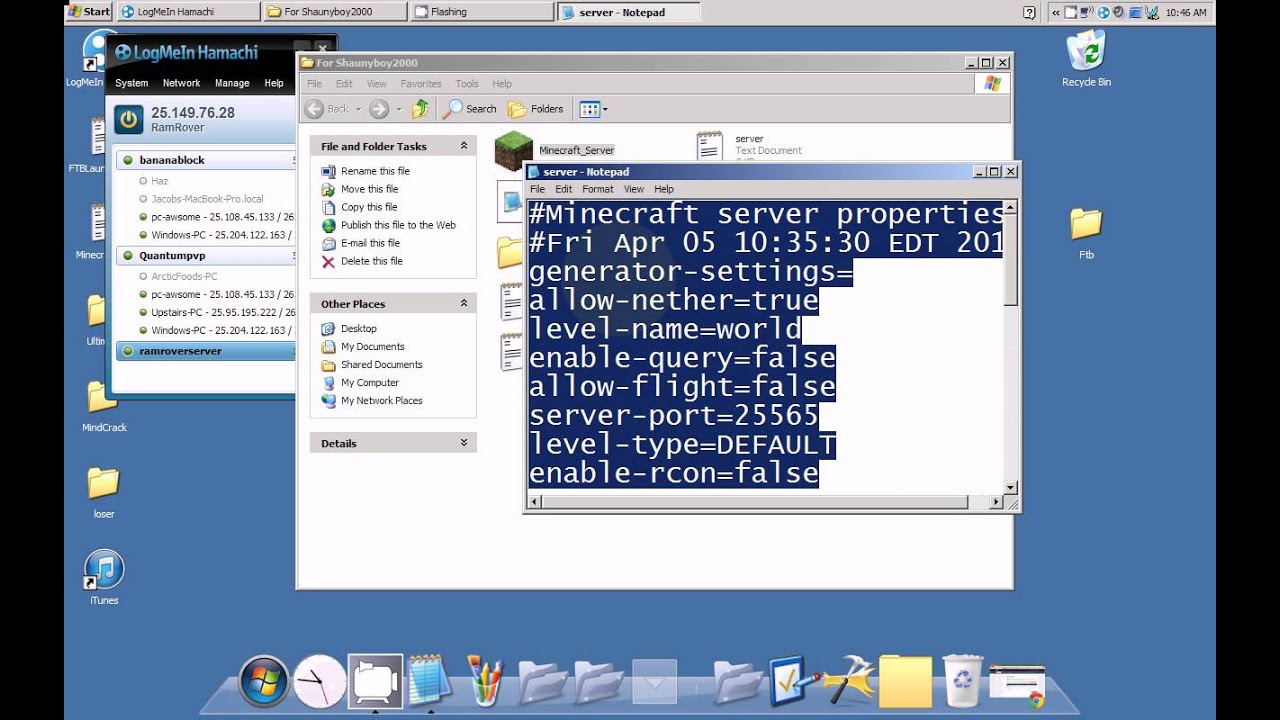The image size is (1280, 720).
Task: Click Move this file link
Action: [x=369, y=189]
